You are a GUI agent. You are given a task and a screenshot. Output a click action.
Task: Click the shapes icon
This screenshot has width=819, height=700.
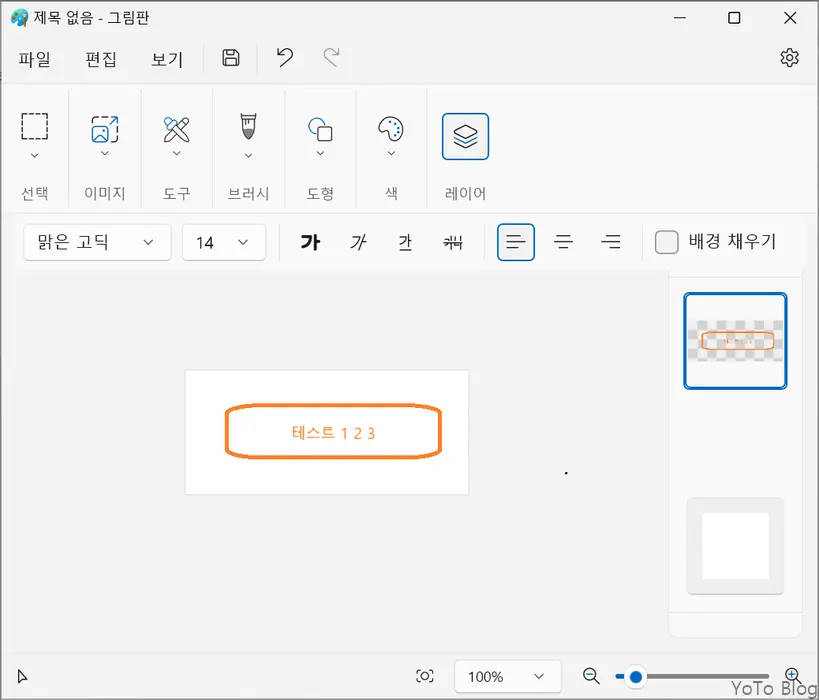click(x=320, y=128)
